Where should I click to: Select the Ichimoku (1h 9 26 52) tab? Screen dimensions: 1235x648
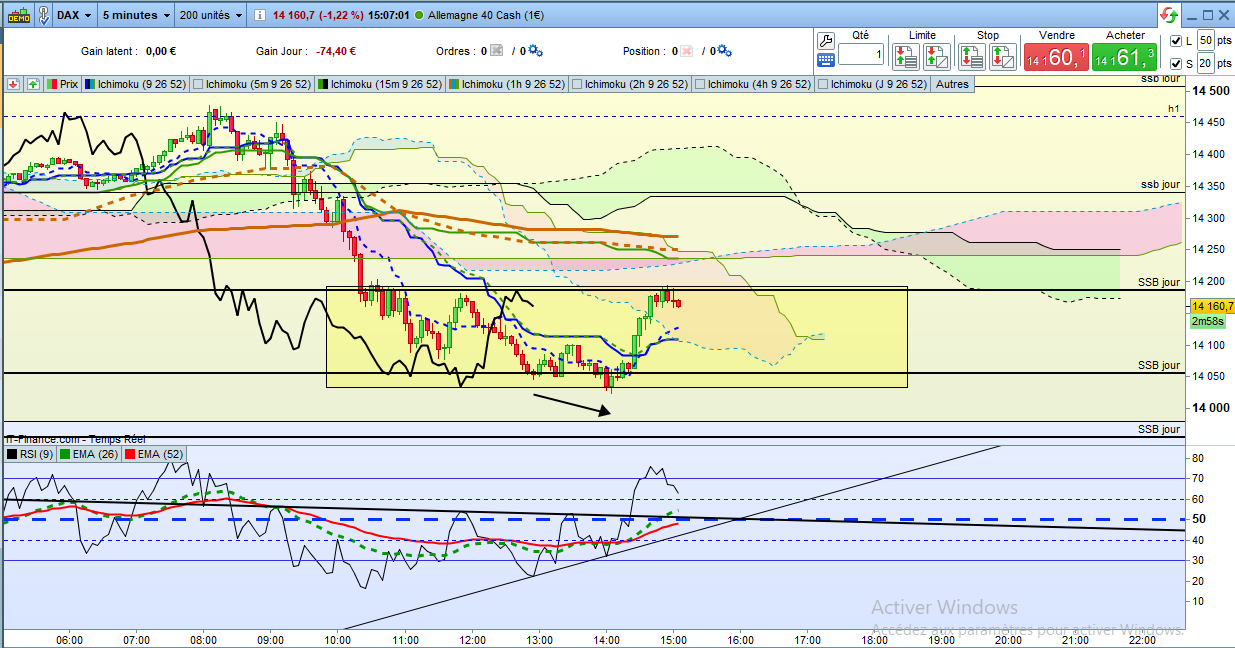click(x=507, y=85)
